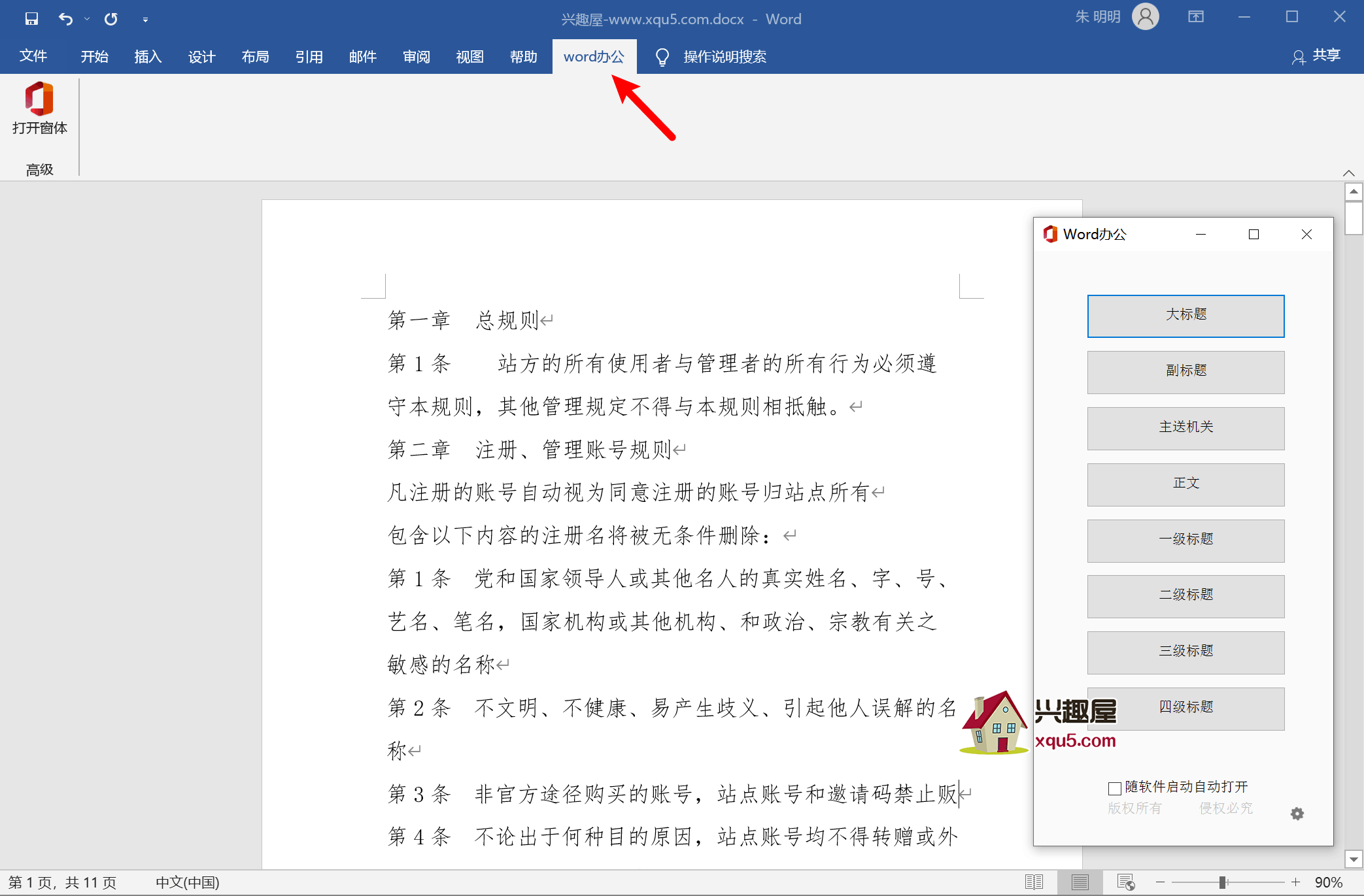Switch to the 开始 tab
This screenshot has width=1364, height=896.
[94, 57]
